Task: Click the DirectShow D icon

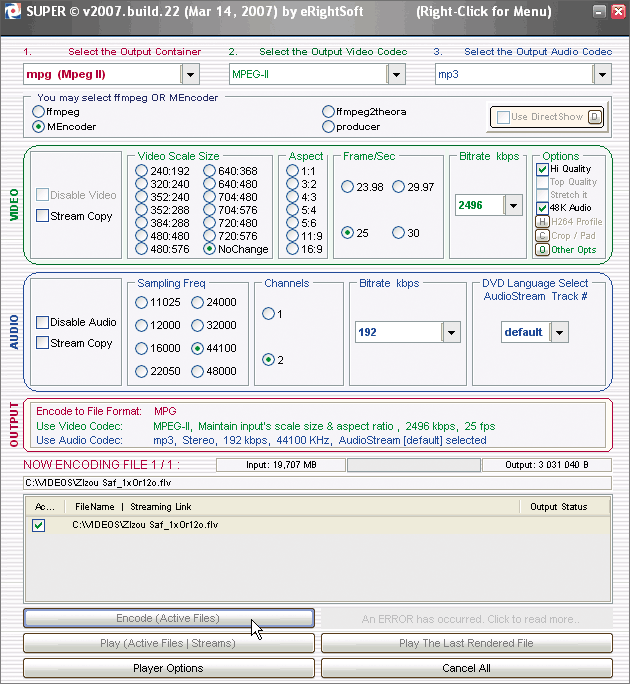Action: (595, 116)
